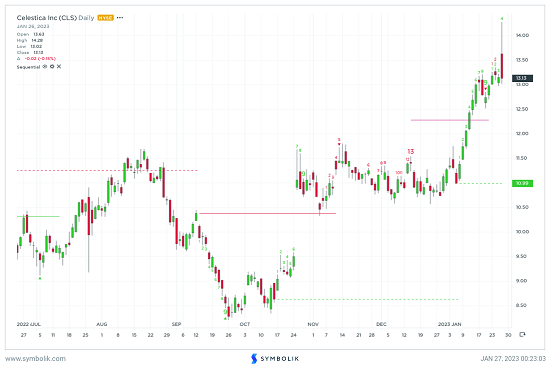Click the High 14.28 value

(37, 40)
